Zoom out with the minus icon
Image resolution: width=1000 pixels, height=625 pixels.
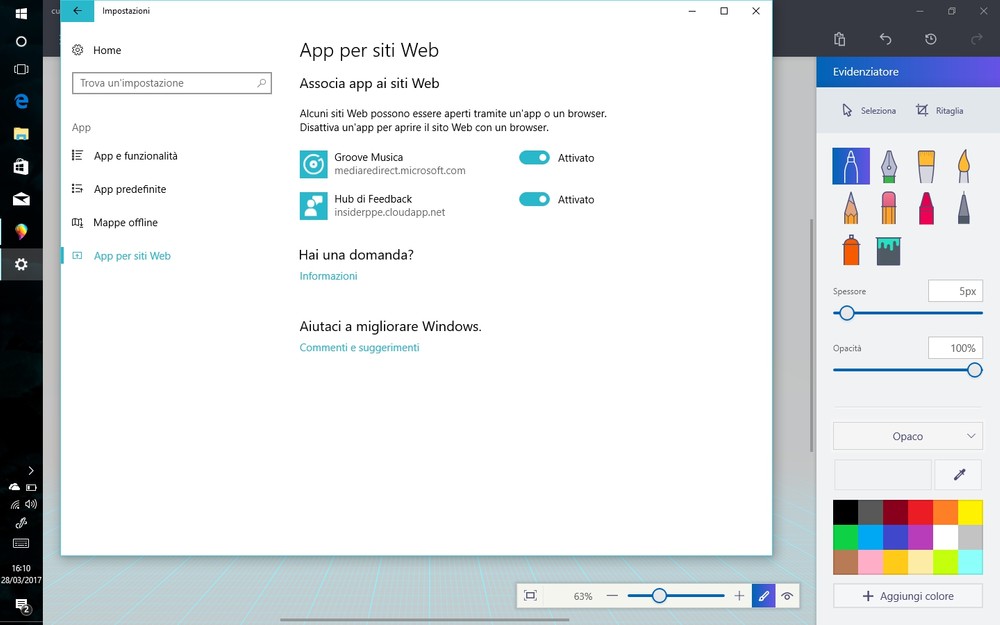pyautogui.click(x=612, y=596)
